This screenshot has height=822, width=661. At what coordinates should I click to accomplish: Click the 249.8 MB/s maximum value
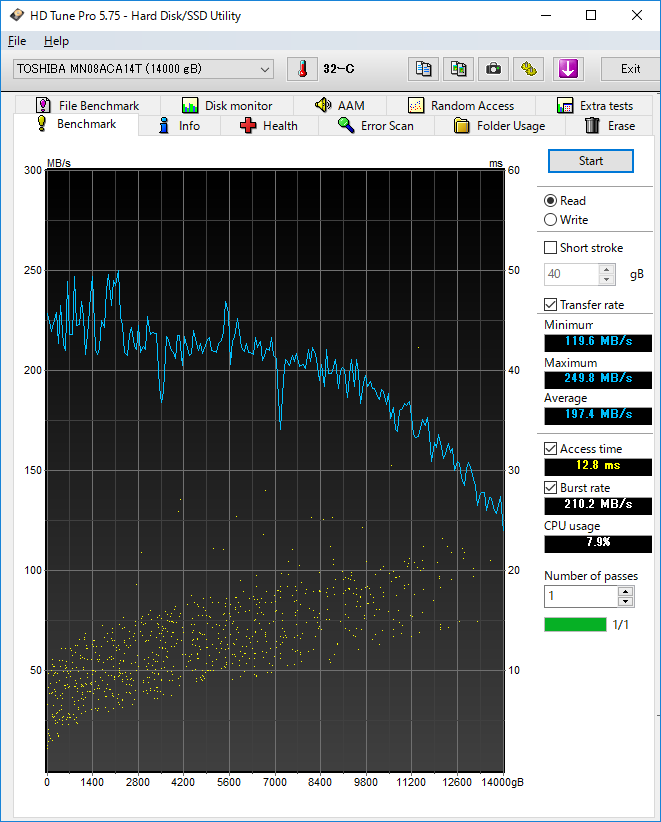coord(598,378)
